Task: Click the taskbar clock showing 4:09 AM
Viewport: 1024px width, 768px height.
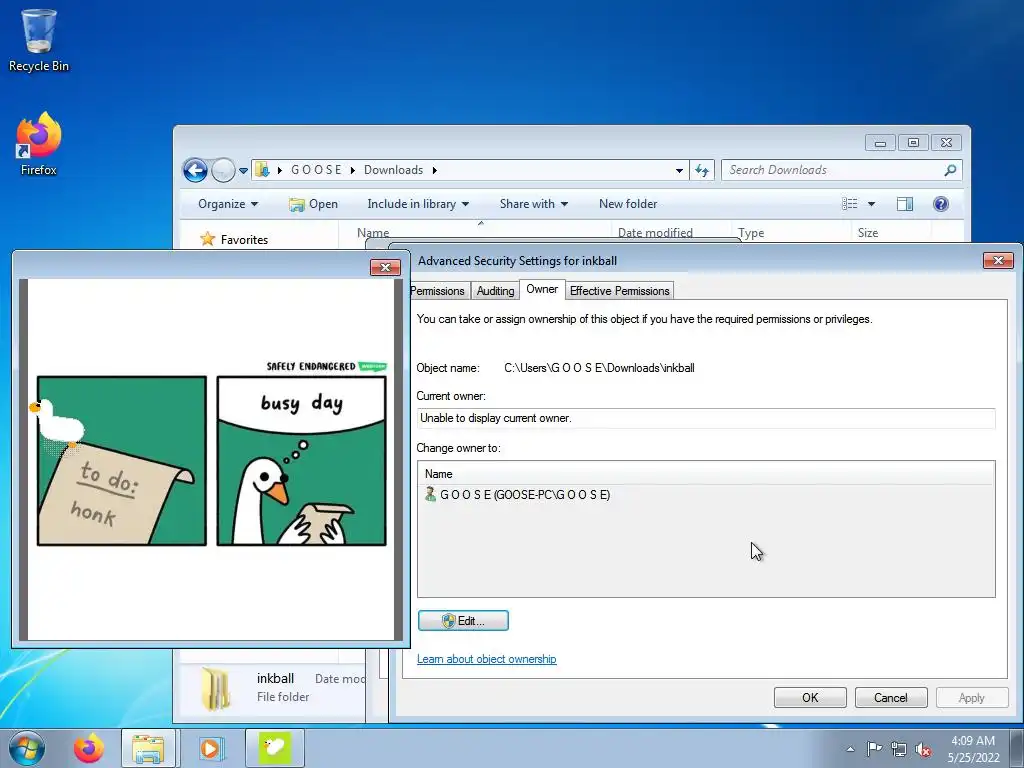Action: pos(973,749)
